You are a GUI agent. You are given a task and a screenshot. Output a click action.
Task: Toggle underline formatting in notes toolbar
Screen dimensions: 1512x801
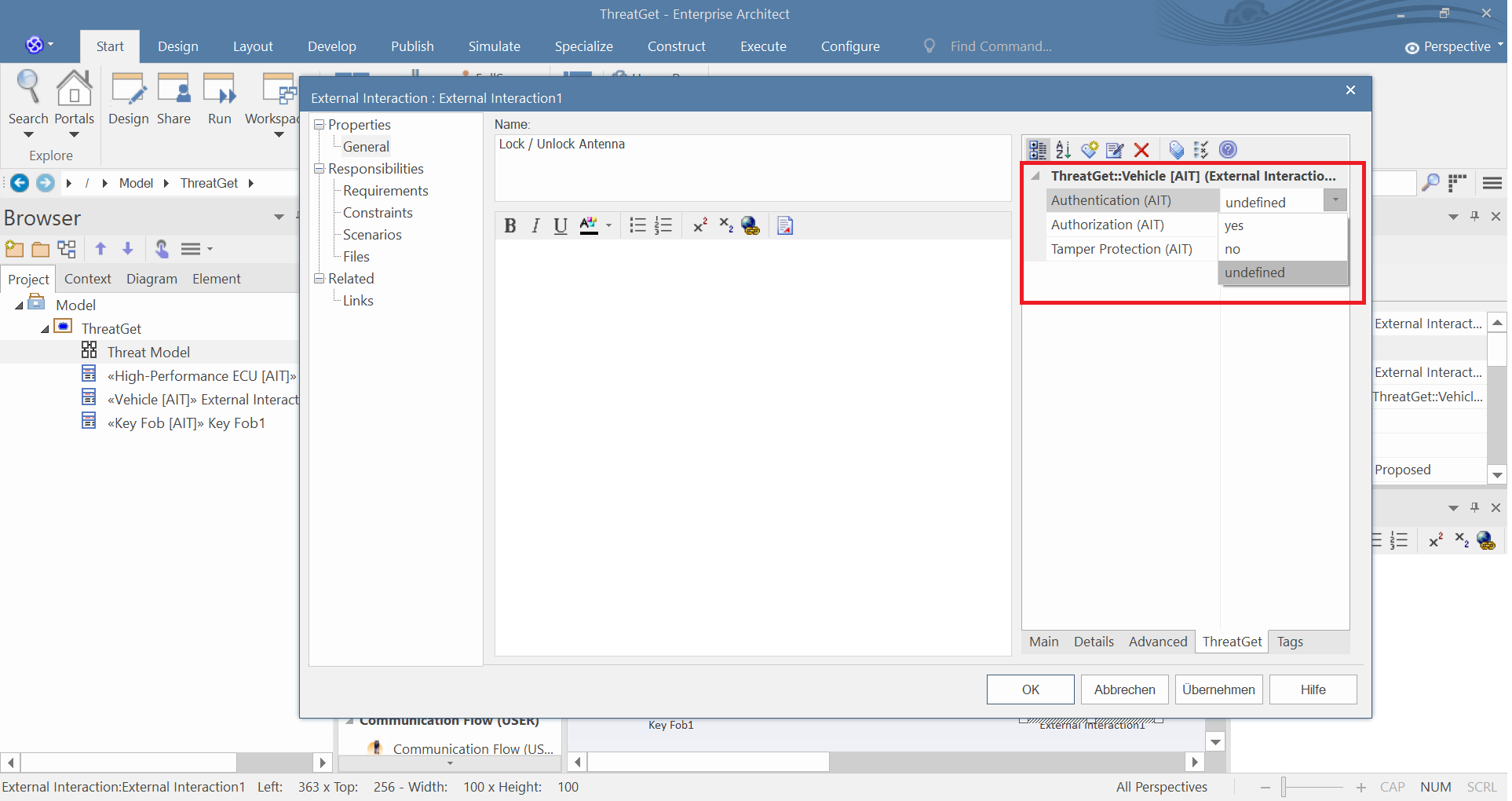pos(560,226)
